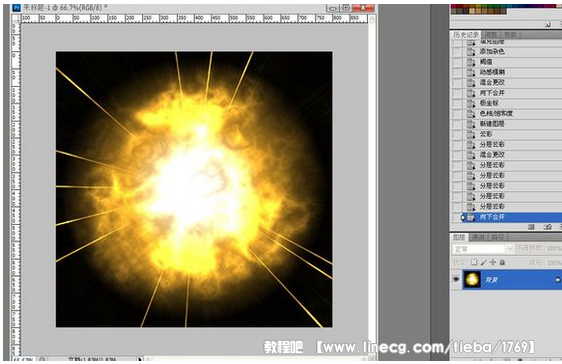The width and height of the screenshot is (562, 364).
Task: Lock image pixels with the brush lock icon
Action: (x=484, y=263)
